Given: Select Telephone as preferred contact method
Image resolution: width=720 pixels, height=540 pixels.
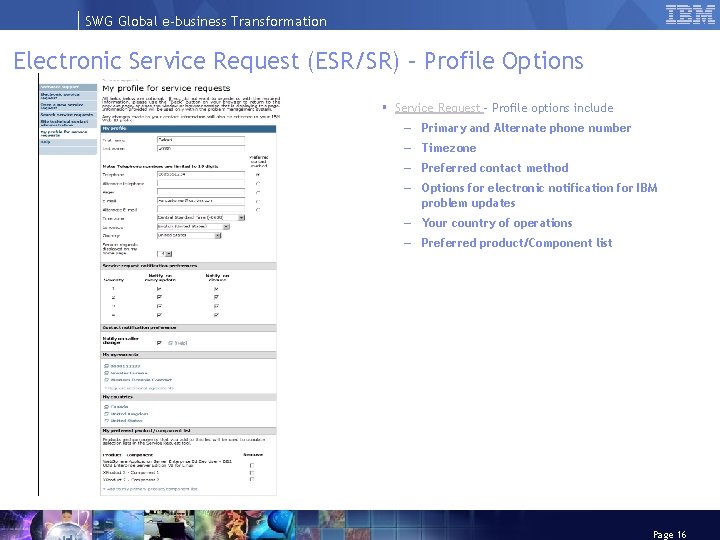Looking at the screenshot, I should [x=258, y=174].
